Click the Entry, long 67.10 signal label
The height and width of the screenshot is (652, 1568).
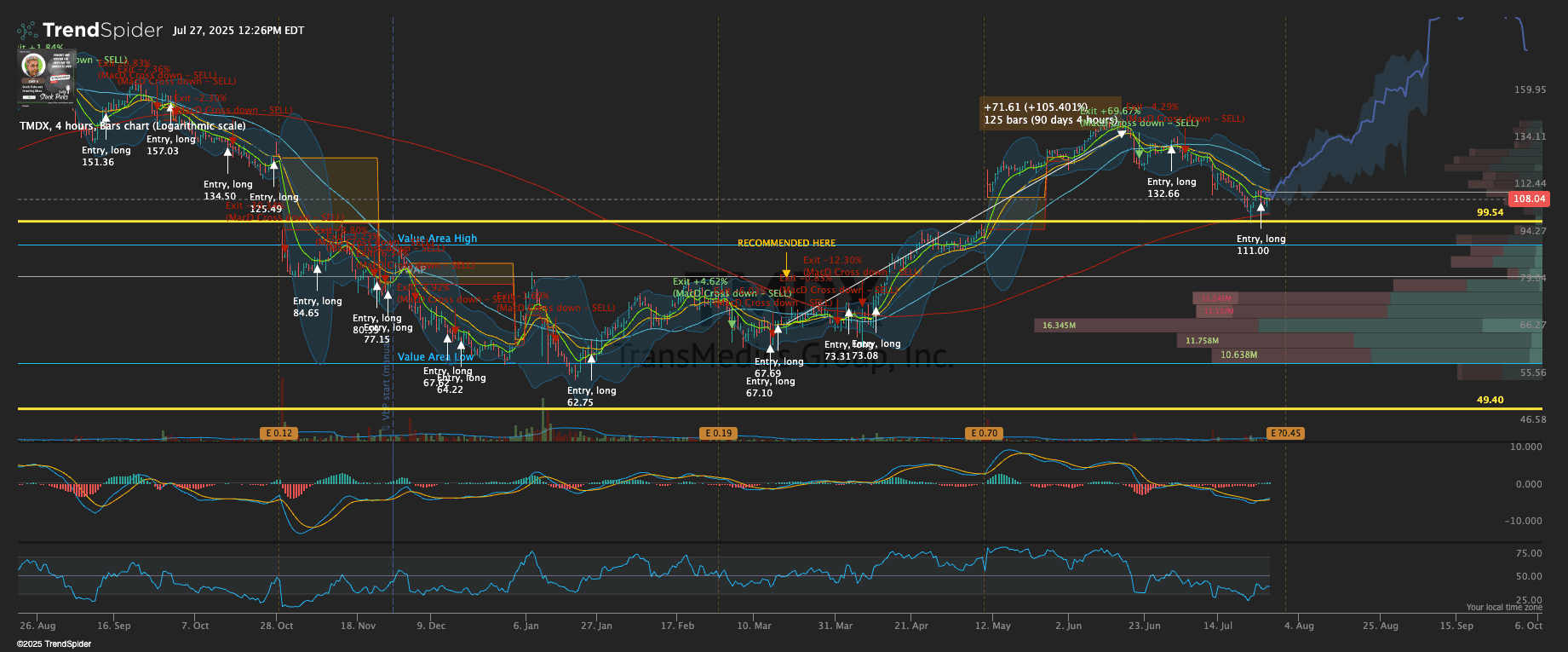770,387
